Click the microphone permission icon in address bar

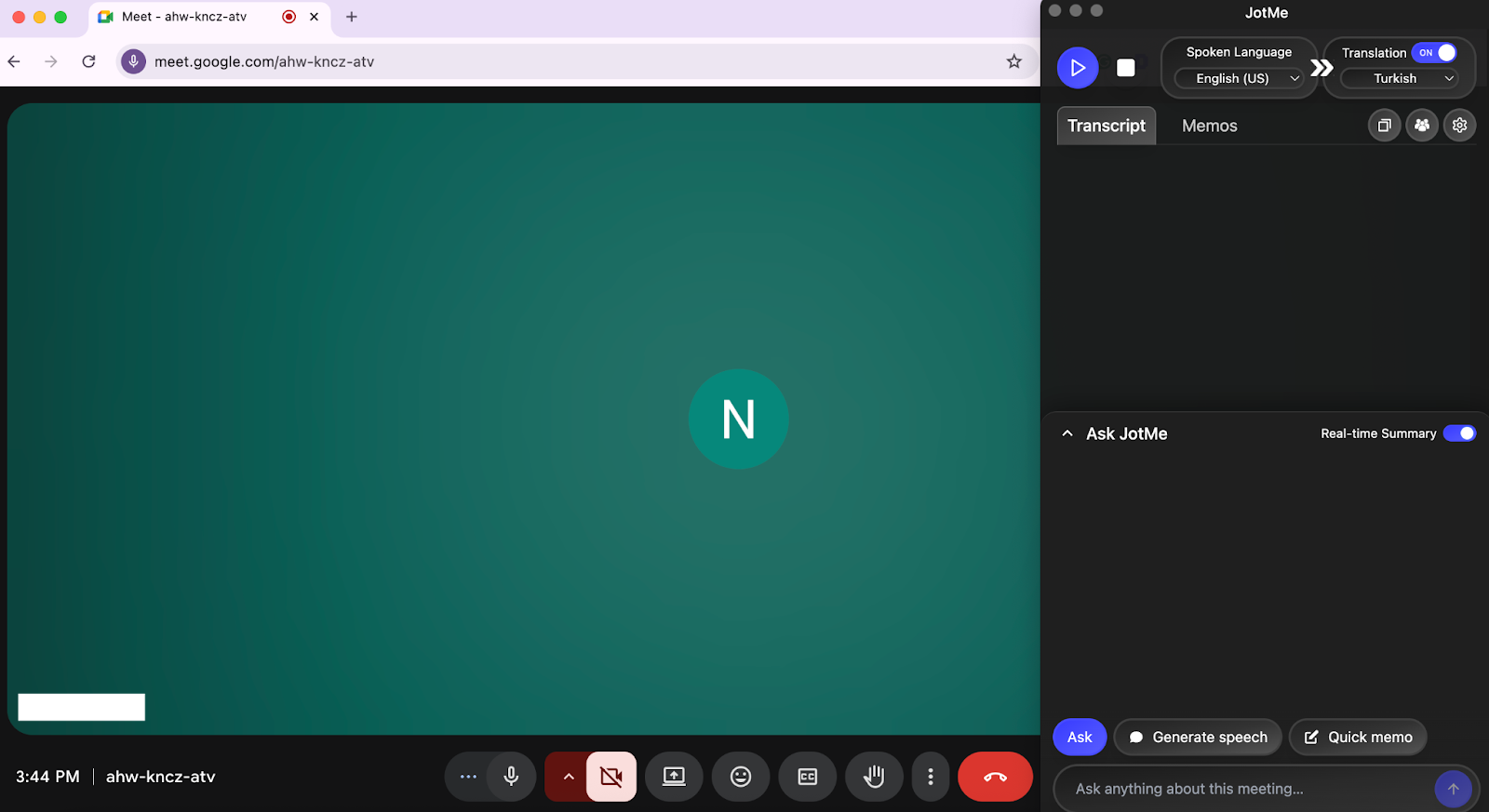point(134,61)
